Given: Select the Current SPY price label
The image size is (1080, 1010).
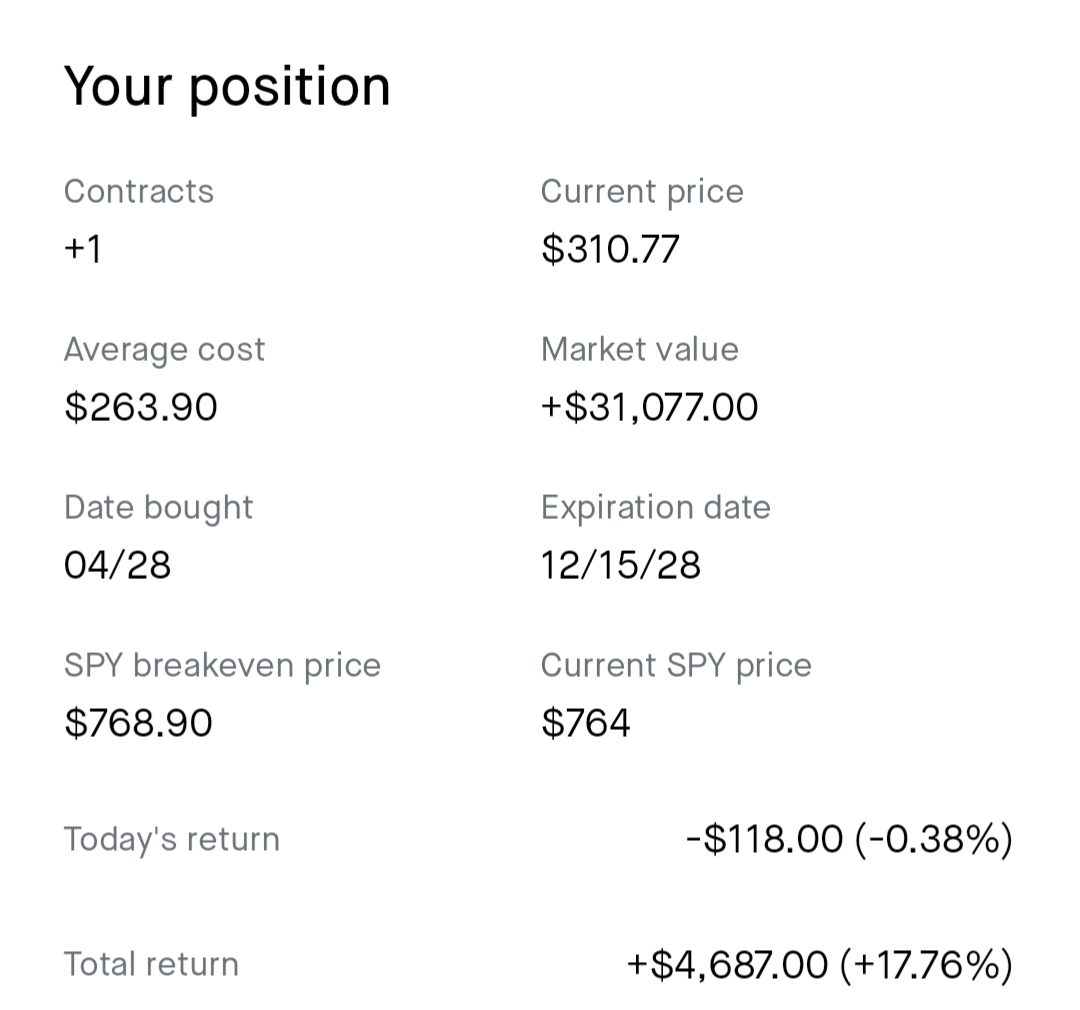Looking at the screenshot, I should (x=676, y=666).
